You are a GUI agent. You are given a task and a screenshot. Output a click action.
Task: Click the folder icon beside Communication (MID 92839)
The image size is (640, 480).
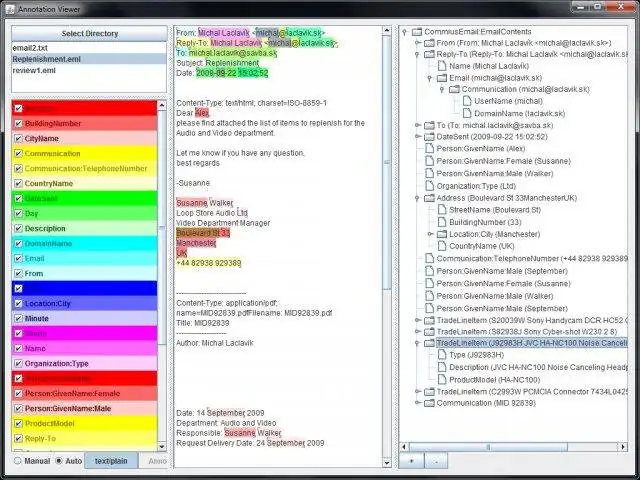(429, 403)
